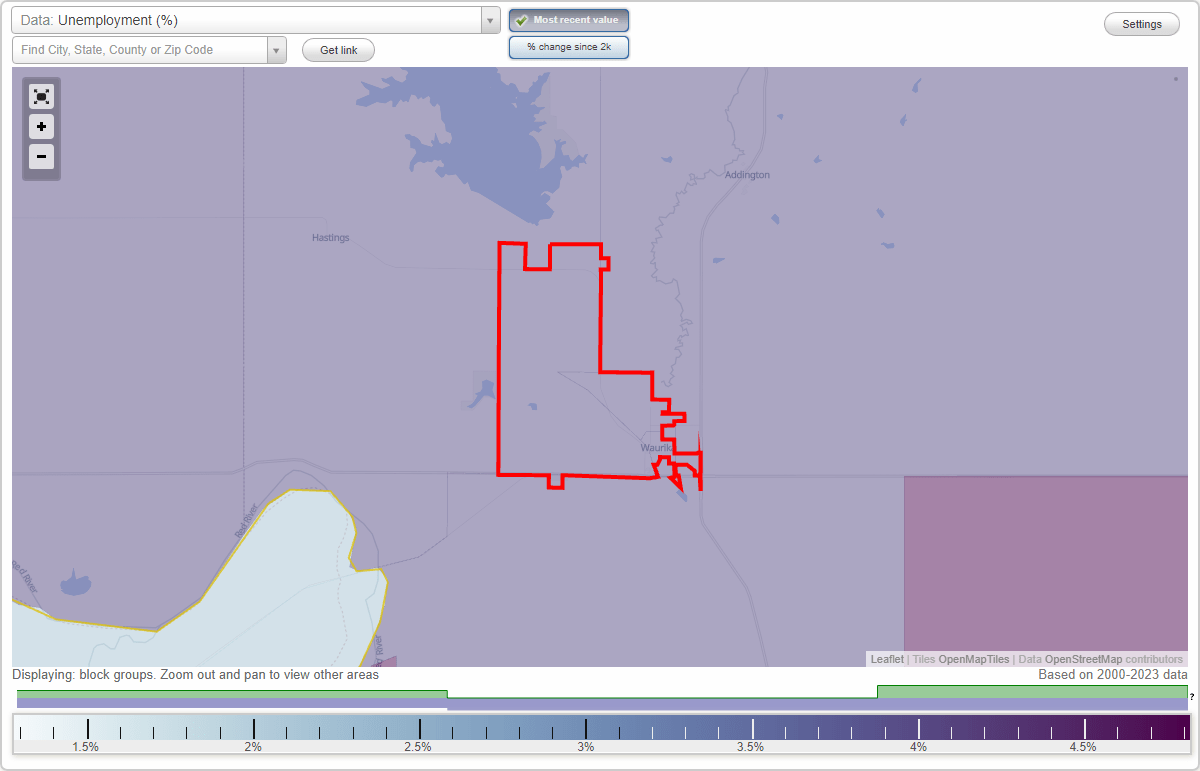Enable the Most recent value display mode
This screenshot has width=1200, height=771.
coord(569,20)
